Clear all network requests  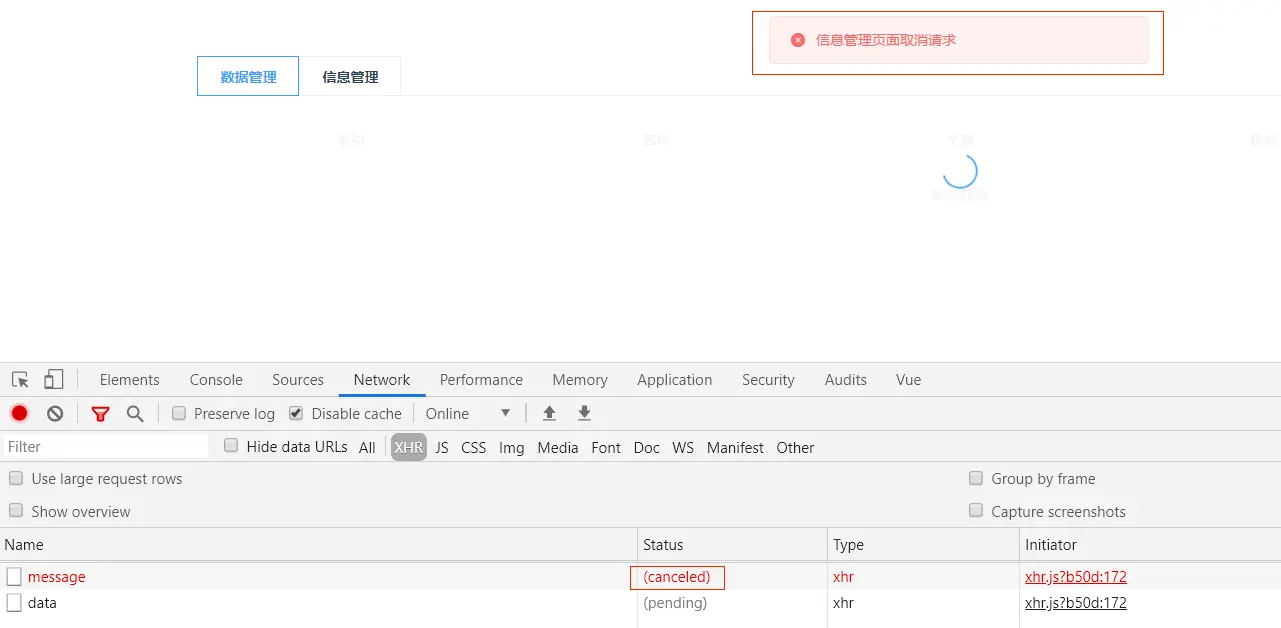click(54, 413)
